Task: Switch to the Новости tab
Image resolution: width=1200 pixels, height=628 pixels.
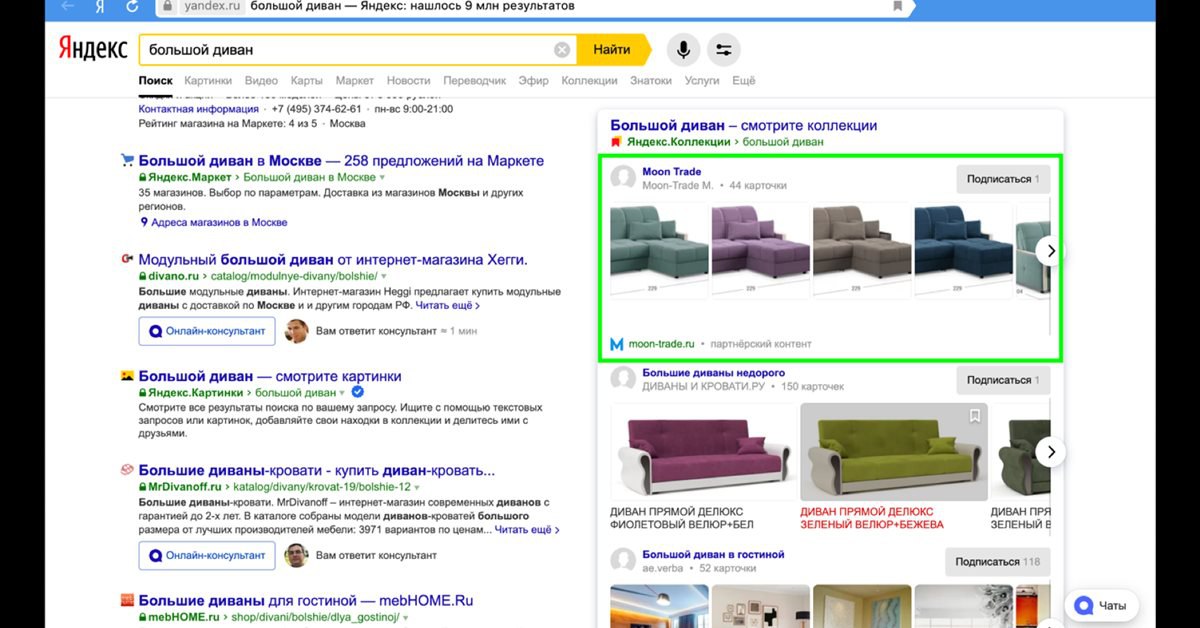Action: (408, 81)
